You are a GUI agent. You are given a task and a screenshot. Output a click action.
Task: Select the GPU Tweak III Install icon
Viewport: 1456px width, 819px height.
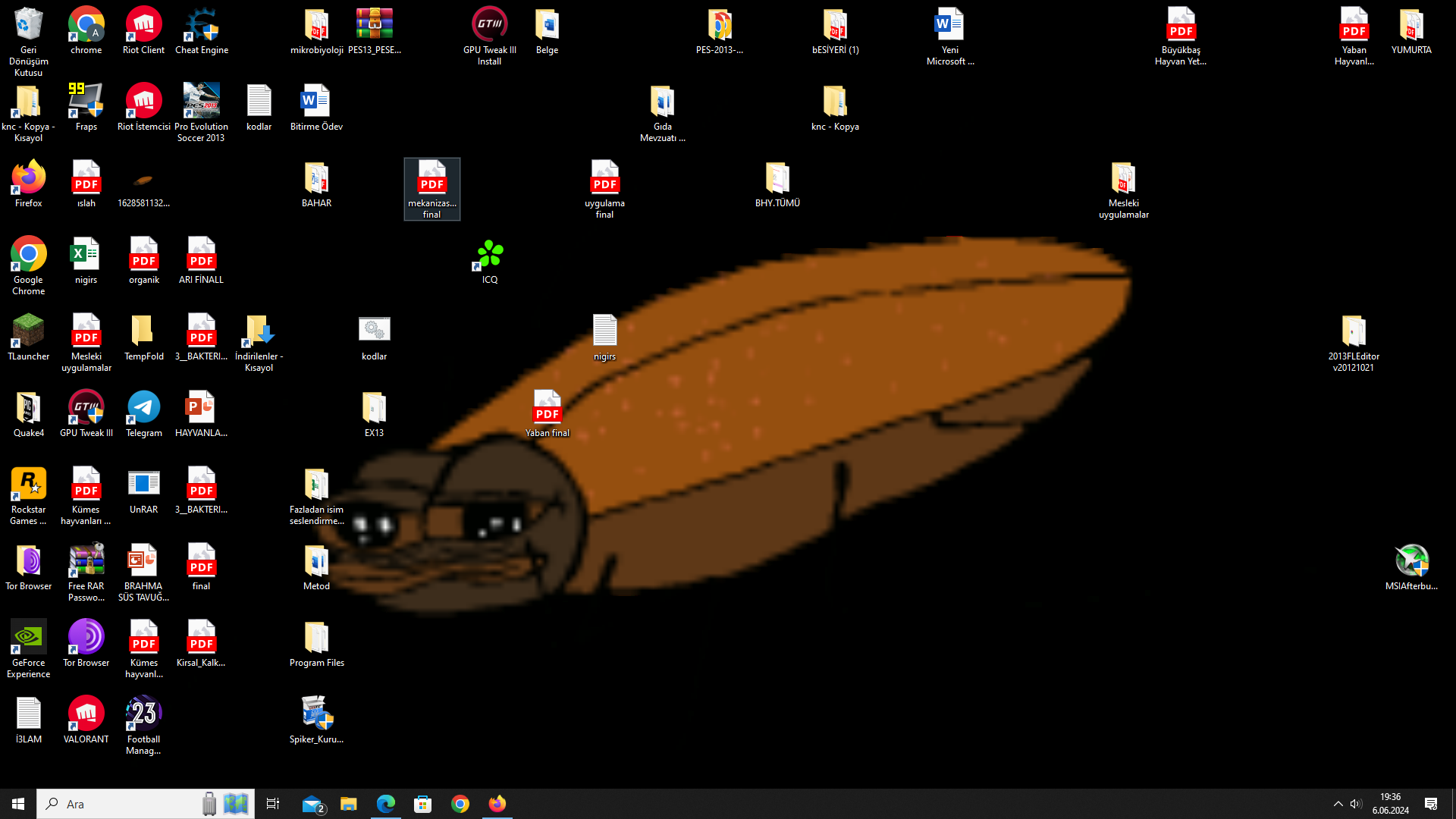coord(489,36)
